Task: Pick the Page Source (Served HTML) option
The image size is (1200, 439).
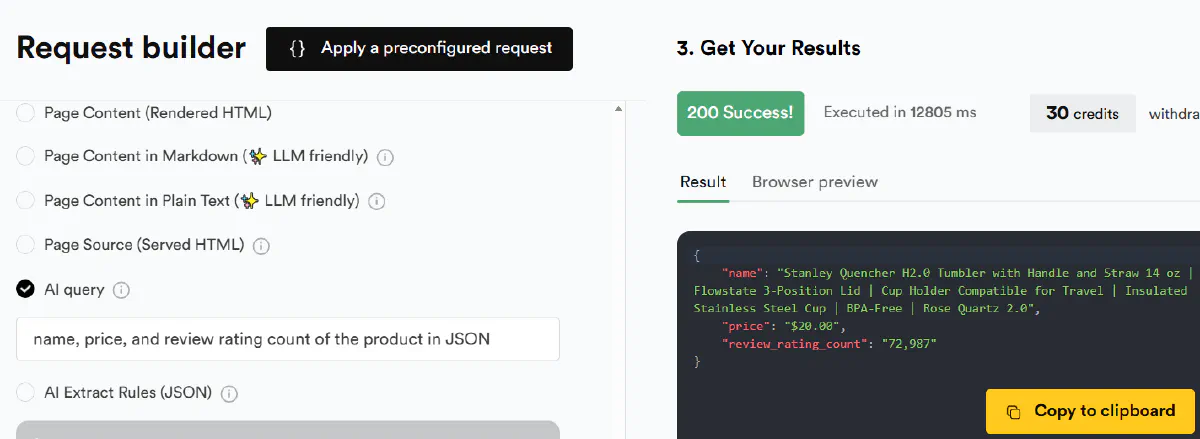Action: (25, 245)
